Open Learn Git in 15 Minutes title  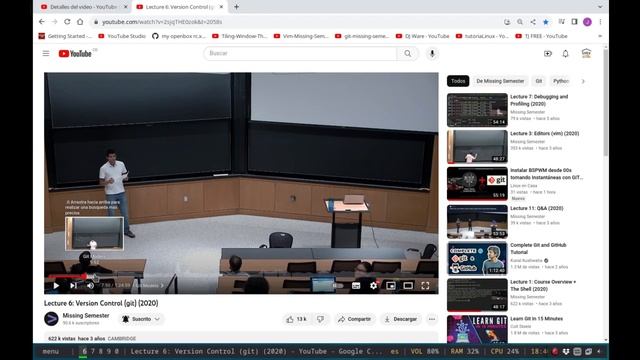pyautogui.click(x=536, y=319)
